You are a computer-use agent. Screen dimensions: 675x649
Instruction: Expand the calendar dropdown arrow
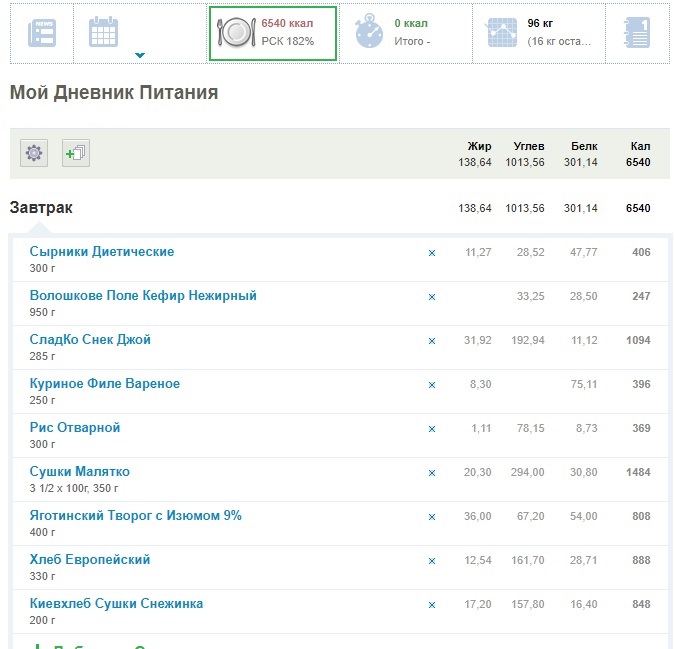click(140, 55)
